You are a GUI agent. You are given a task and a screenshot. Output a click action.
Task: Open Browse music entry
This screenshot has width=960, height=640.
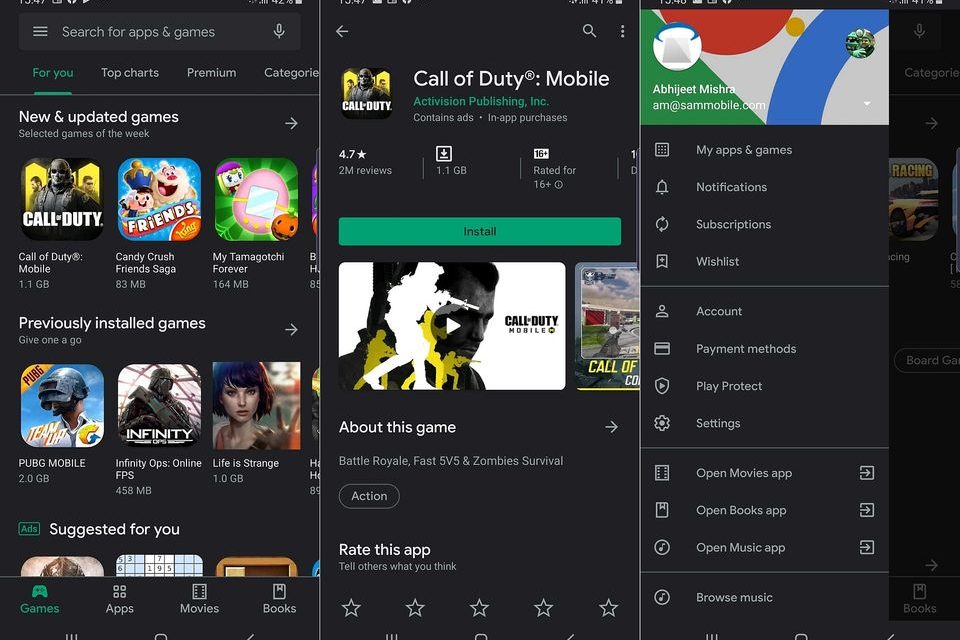point(765,597)
